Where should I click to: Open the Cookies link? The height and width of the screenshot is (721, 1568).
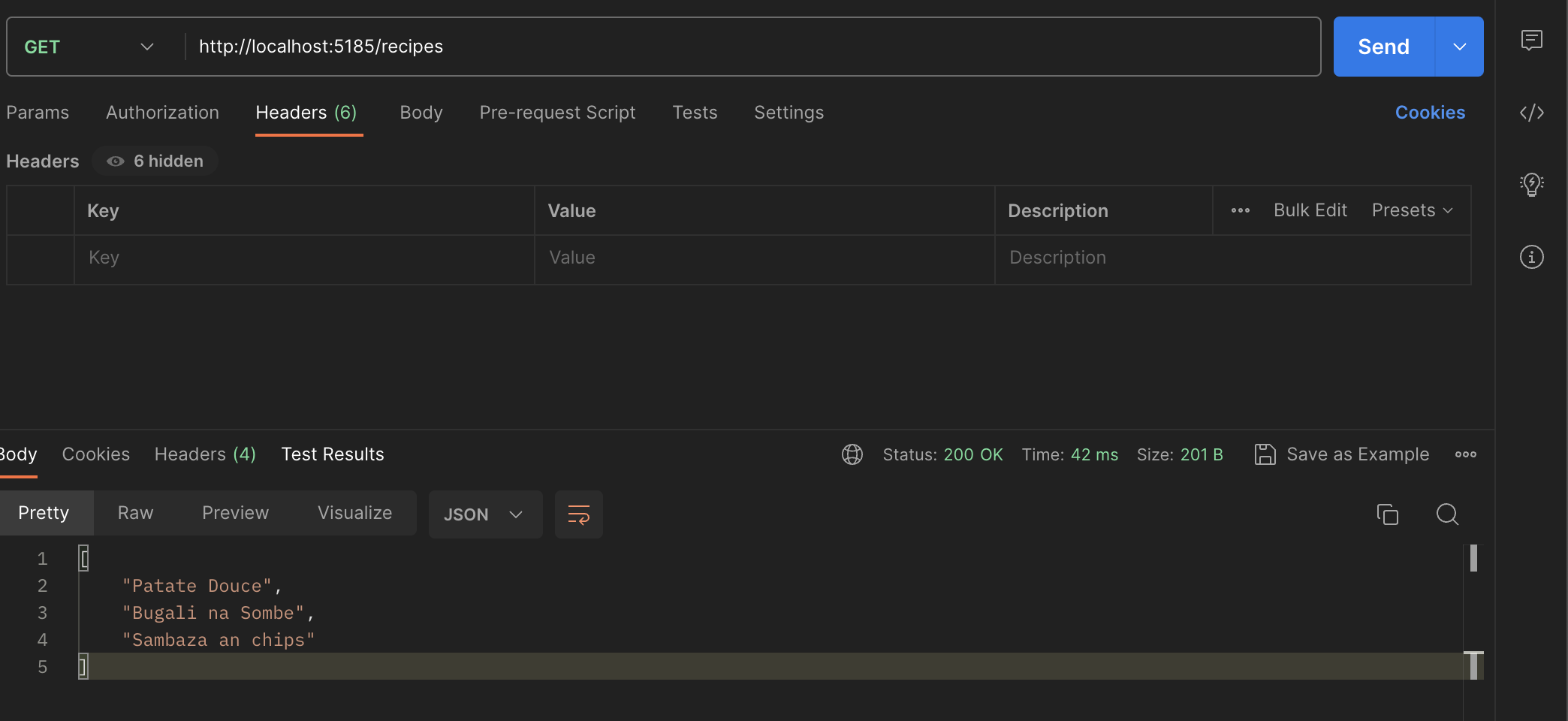[1430, 113]
